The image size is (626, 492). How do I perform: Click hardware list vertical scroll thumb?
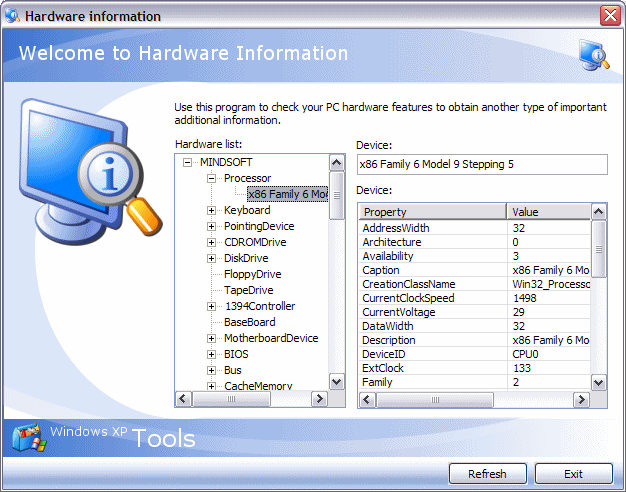pos(337,195)
